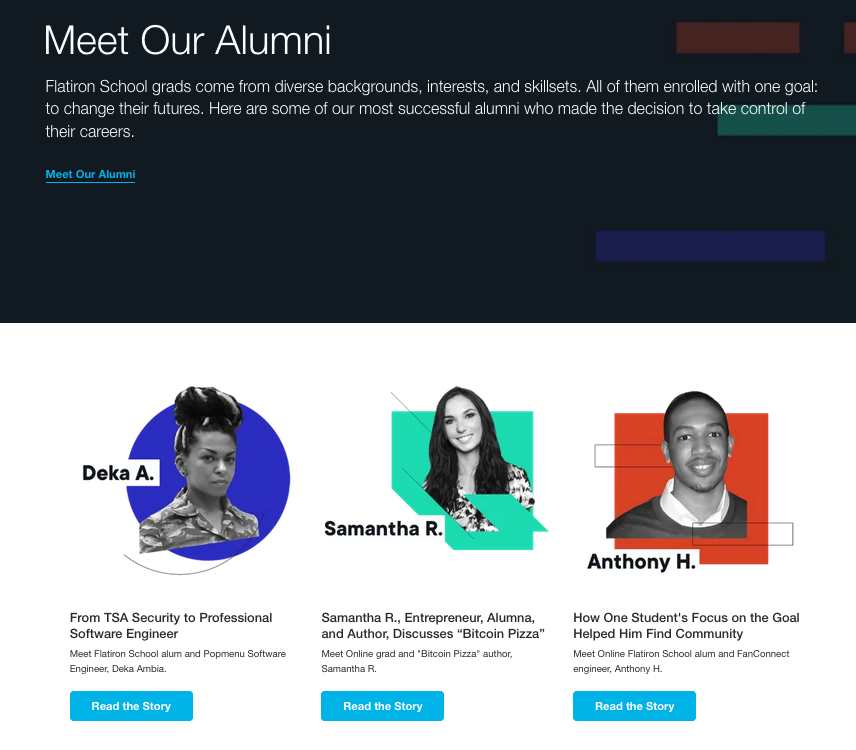
Task: Click Read the Story under Anthony H.'s article
Action: [x=634, y=706]
